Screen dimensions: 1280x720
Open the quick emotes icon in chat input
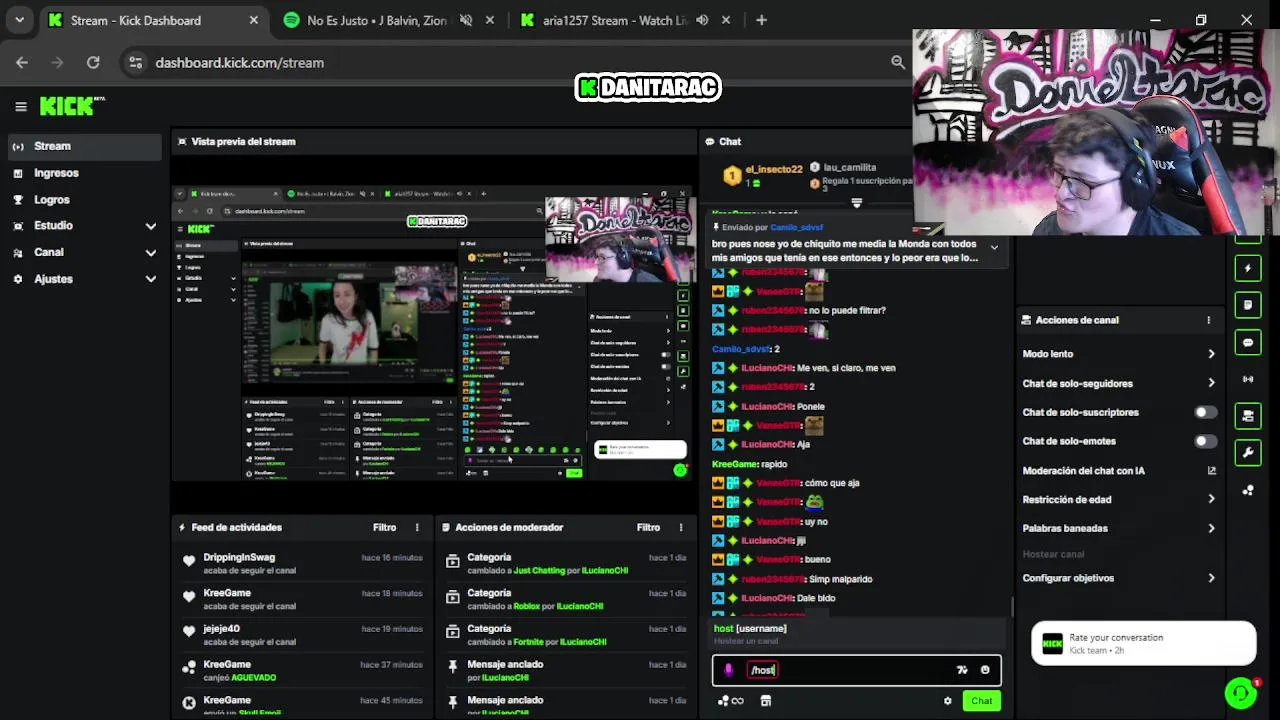(962, 670)
